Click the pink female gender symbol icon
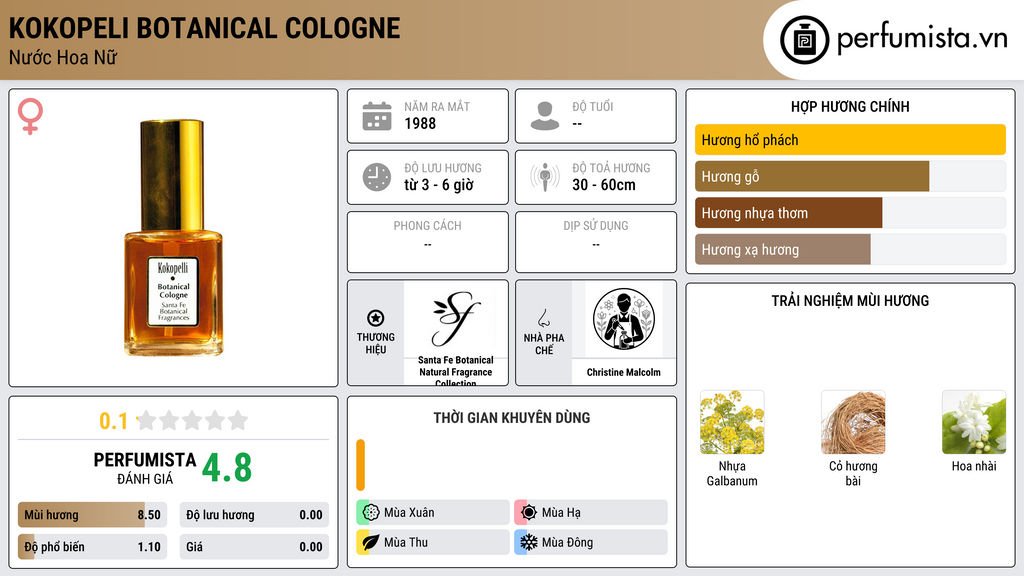This screenshot has width=1024, height=576. coord(30,116)
